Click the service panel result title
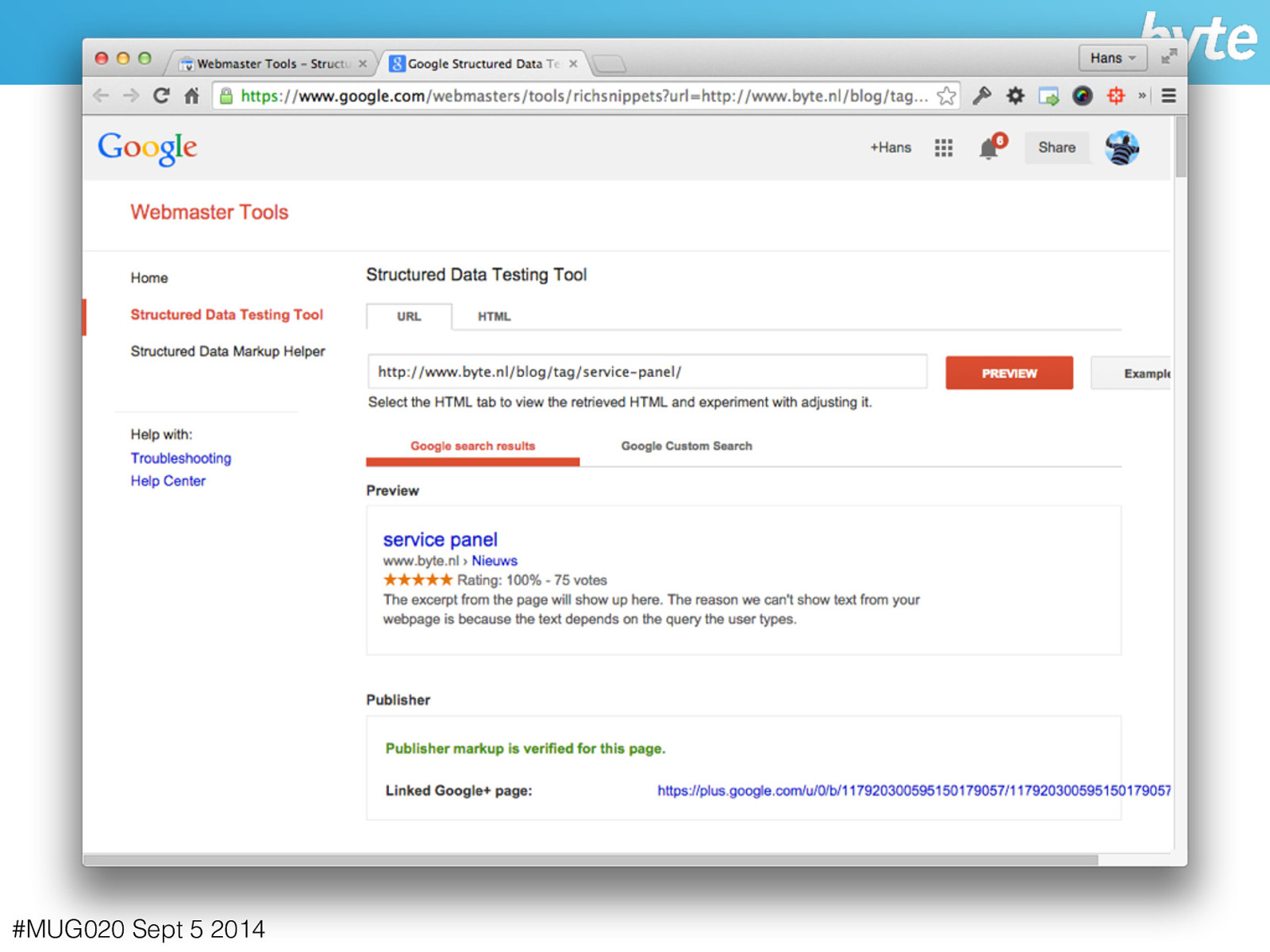The width and height of the screenshot is (1270, 952). click(x=441, y=539)
